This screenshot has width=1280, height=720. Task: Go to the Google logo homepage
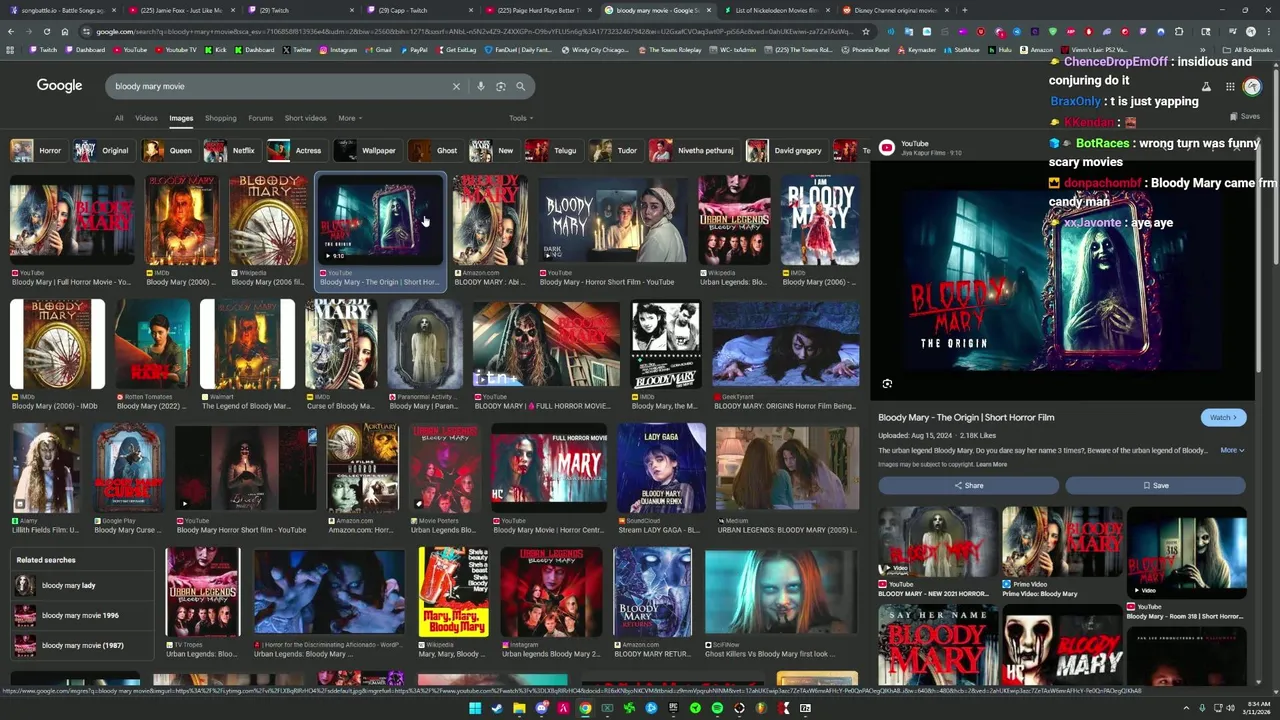point(60,86)
